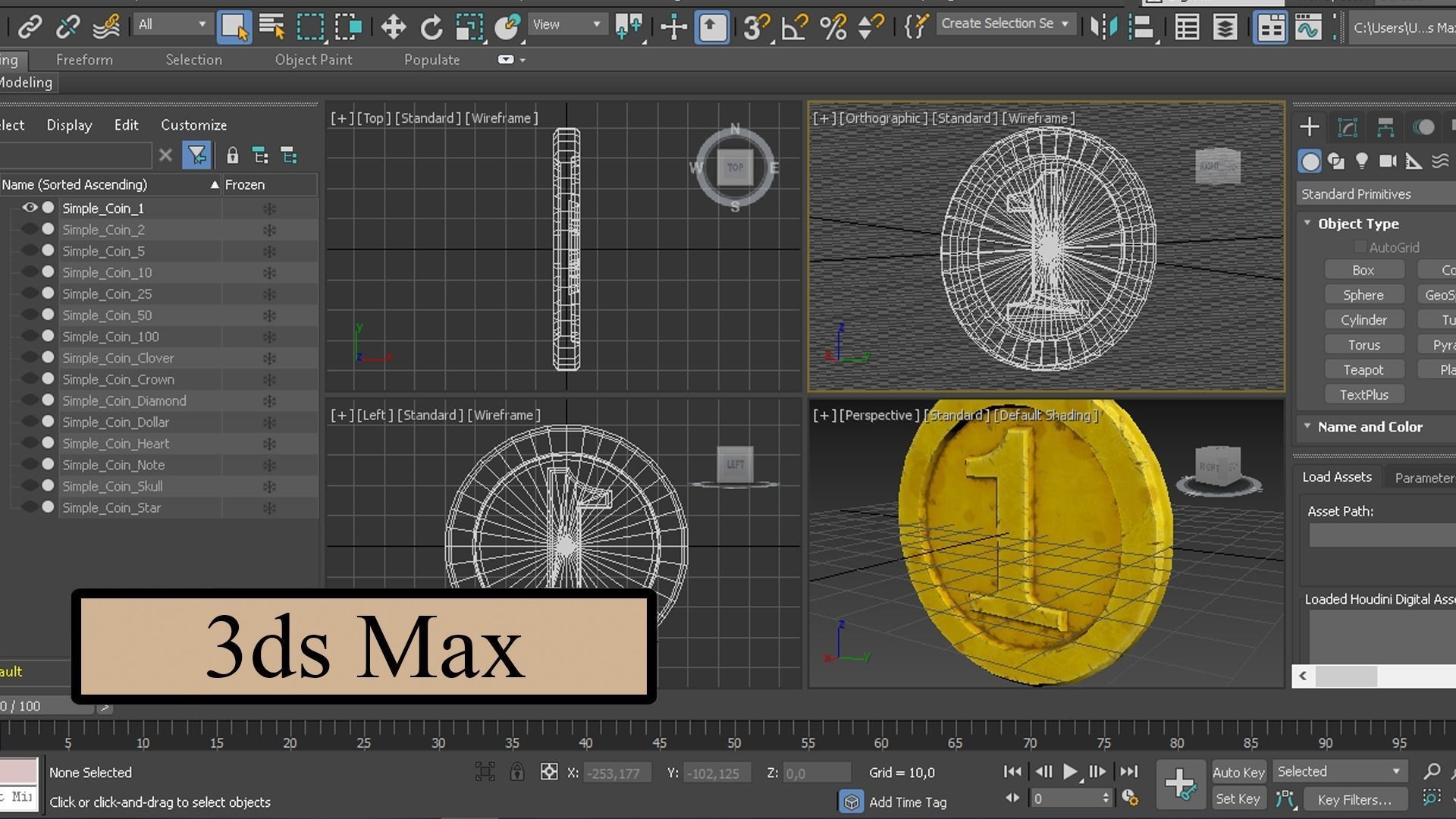Toggle Percent Snap icon
The width and height of the screenshot is (1456, 819).
pyautogui.click(x=833, y=27)
